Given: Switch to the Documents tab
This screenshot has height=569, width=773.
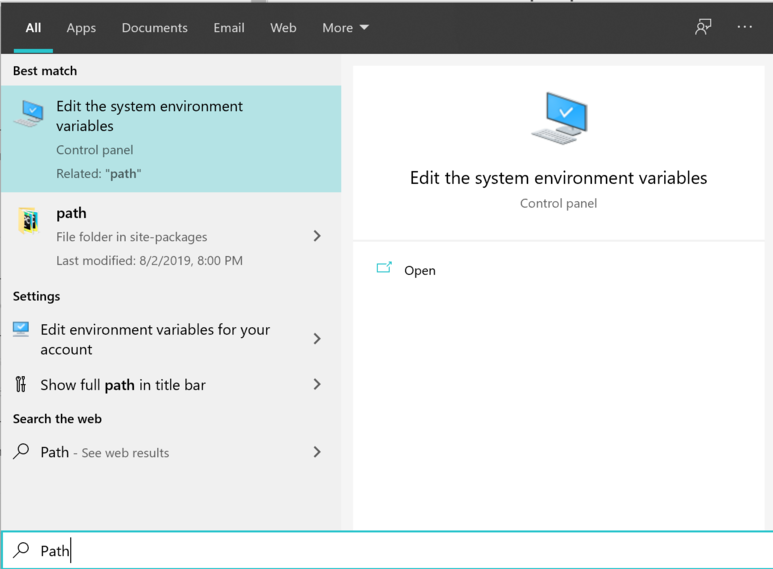Looking at the screenshot, I should point(154,28).
